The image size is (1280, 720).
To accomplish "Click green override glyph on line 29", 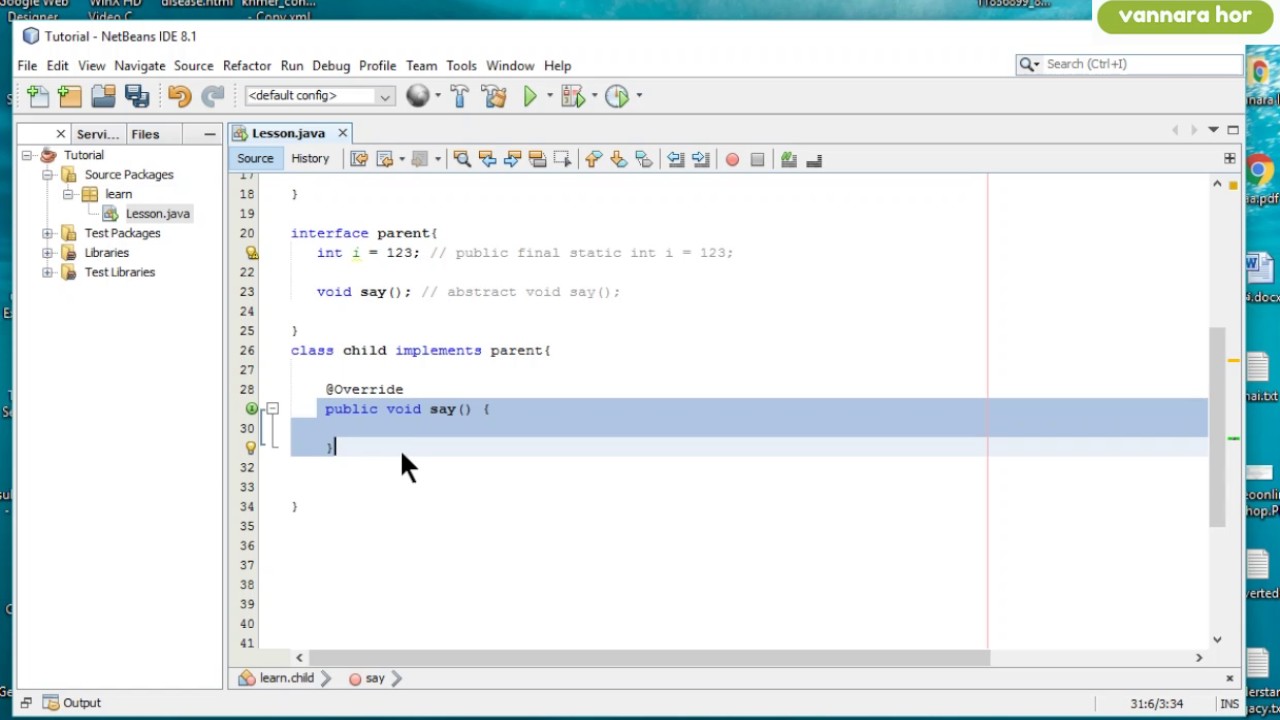I will tap(252, 409).
